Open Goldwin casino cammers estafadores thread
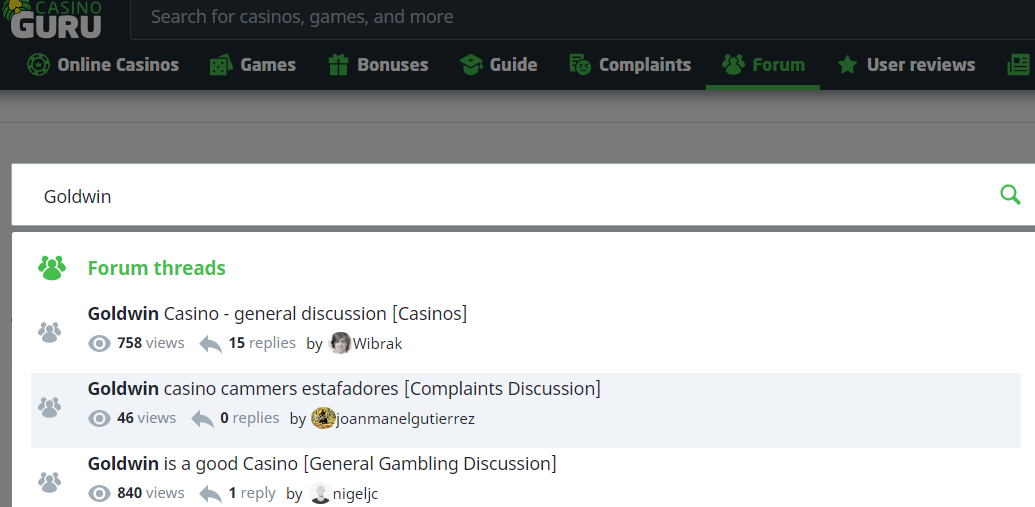Image resolution: width=1035 pixels, height=507 pixels. 344,388
